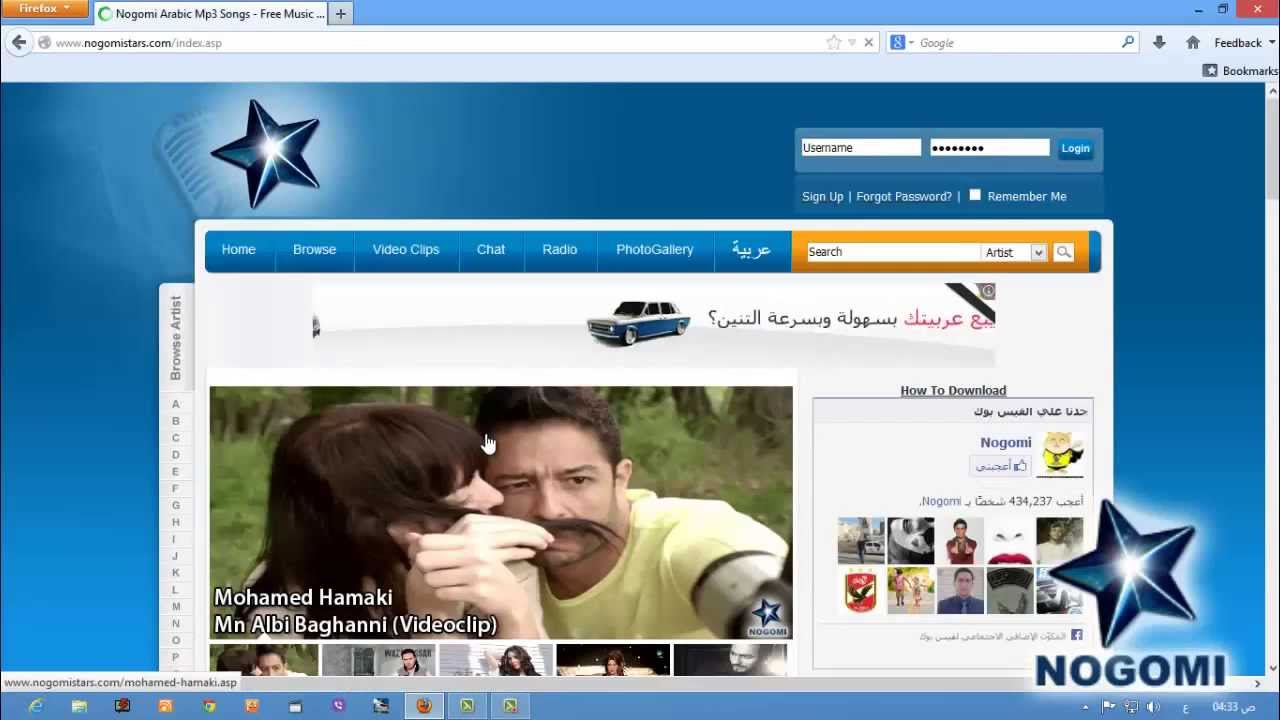Open the Home menu item

[238, 249]
